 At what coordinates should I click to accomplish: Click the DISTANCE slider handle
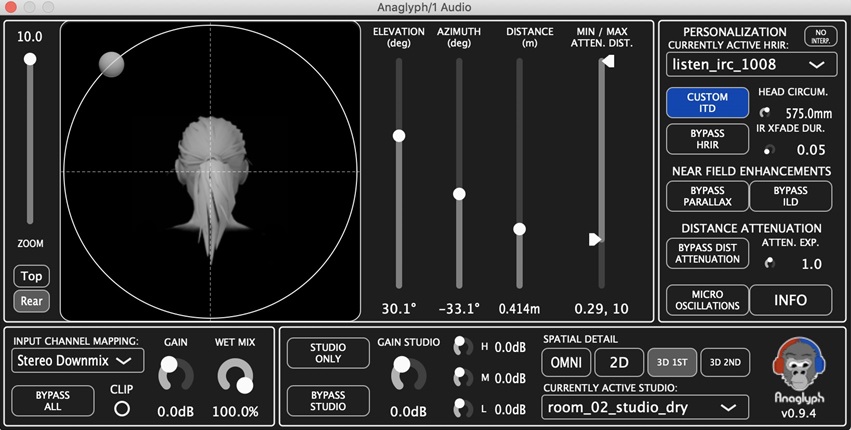[519, 229]
